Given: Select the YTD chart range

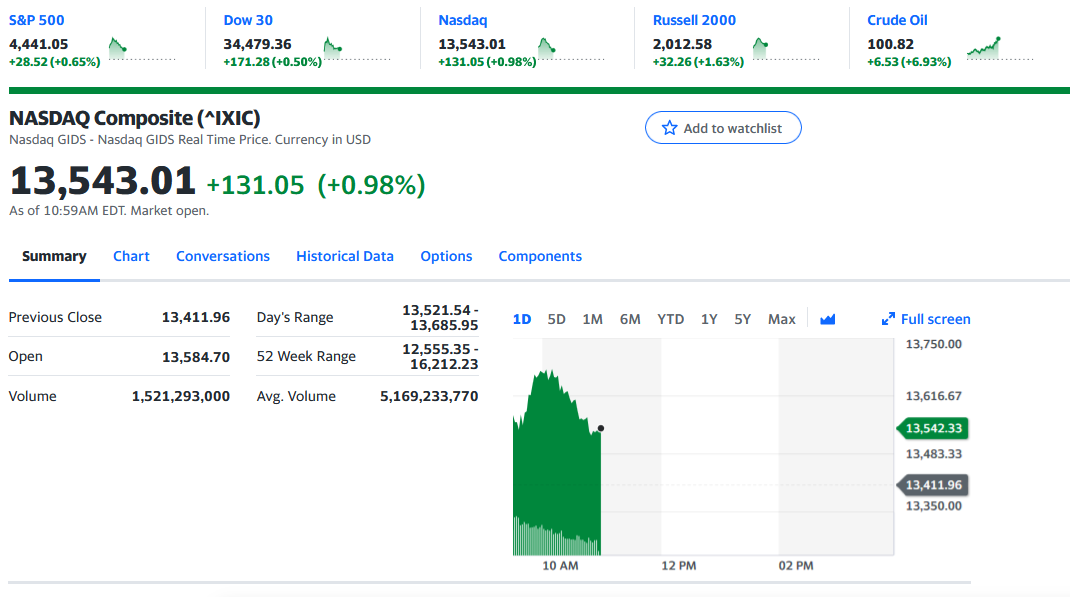Looking at the screenshot, I should [x=670, y=319].
